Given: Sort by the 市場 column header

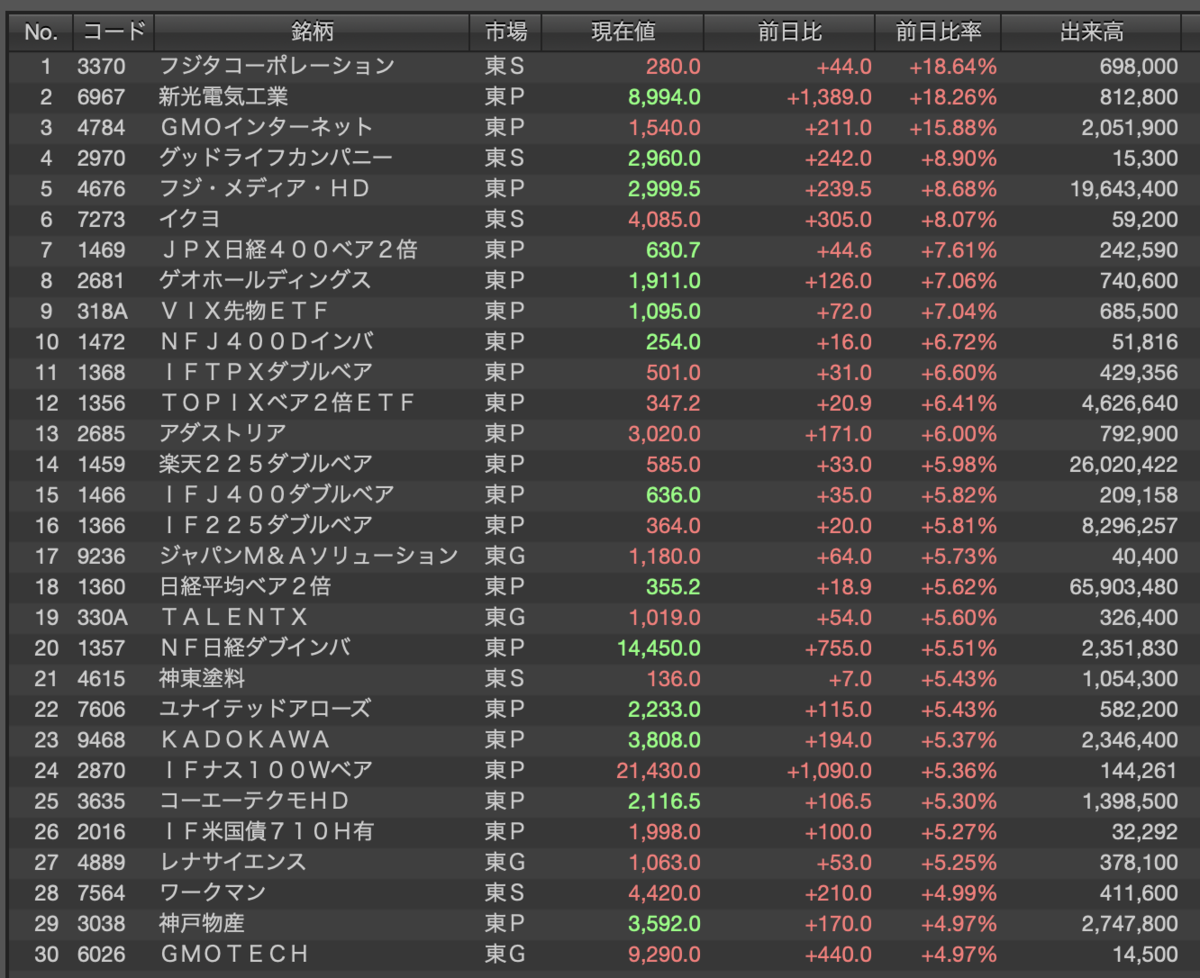Looking at the screenshot, I should coord(505,32).
